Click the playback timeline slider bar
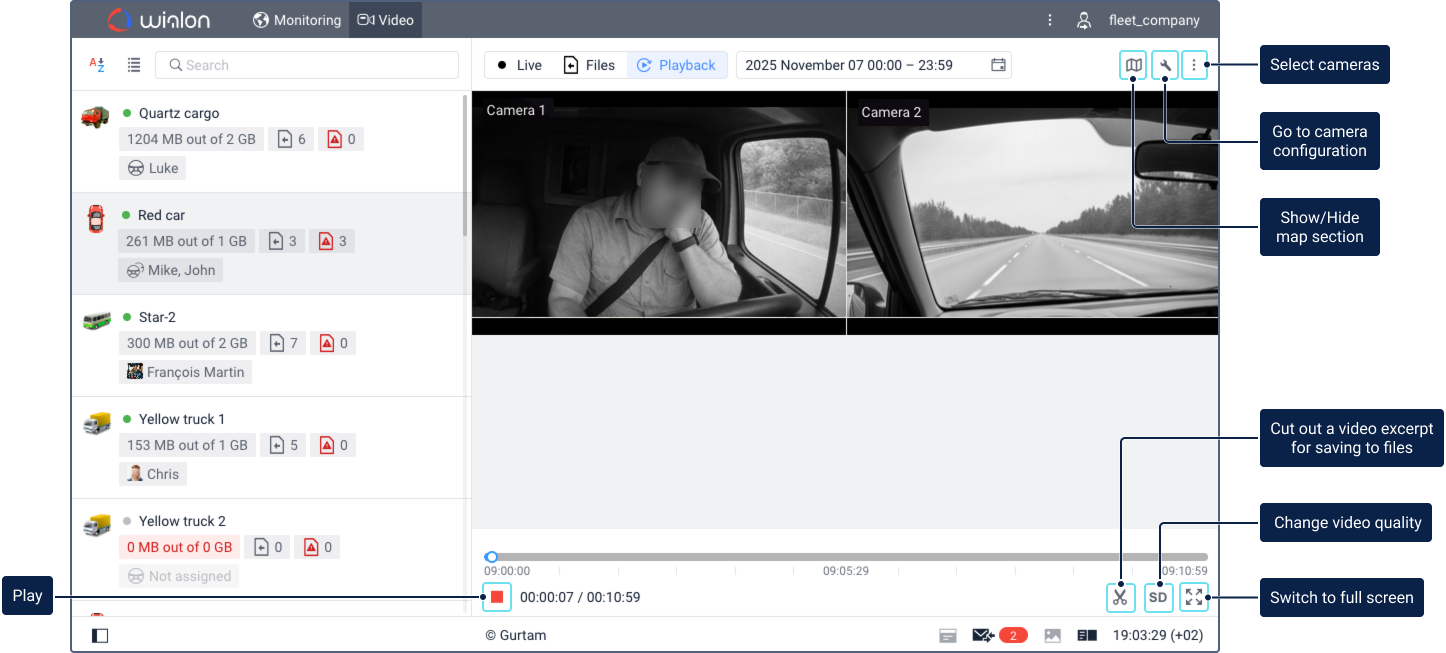Image resolution: width=1446 pixels, height=653 pixels. click(848, 557)
